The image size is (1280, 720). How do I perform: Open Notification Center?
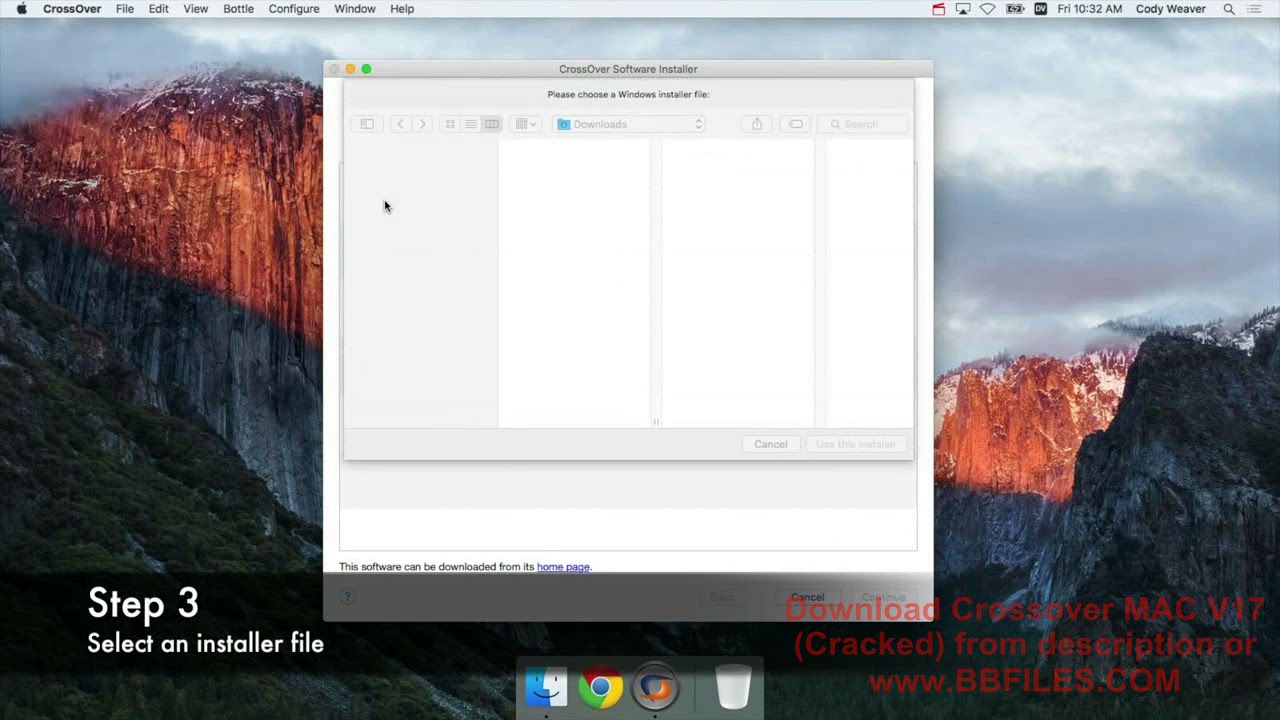point(1255,9)
